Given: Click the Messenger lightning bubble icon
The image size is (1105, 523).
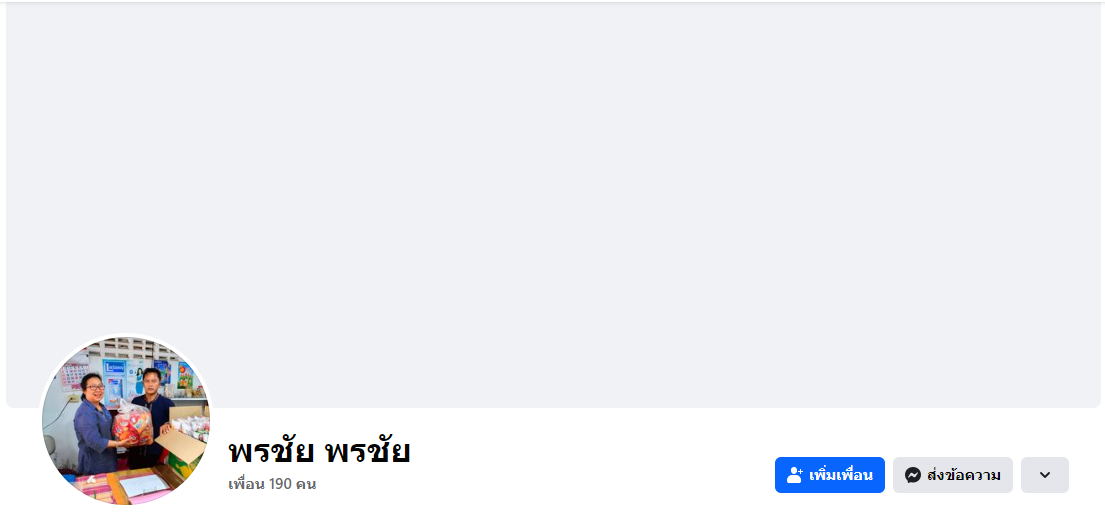Looking at the screenshot, I should click(x=912, y=475).
